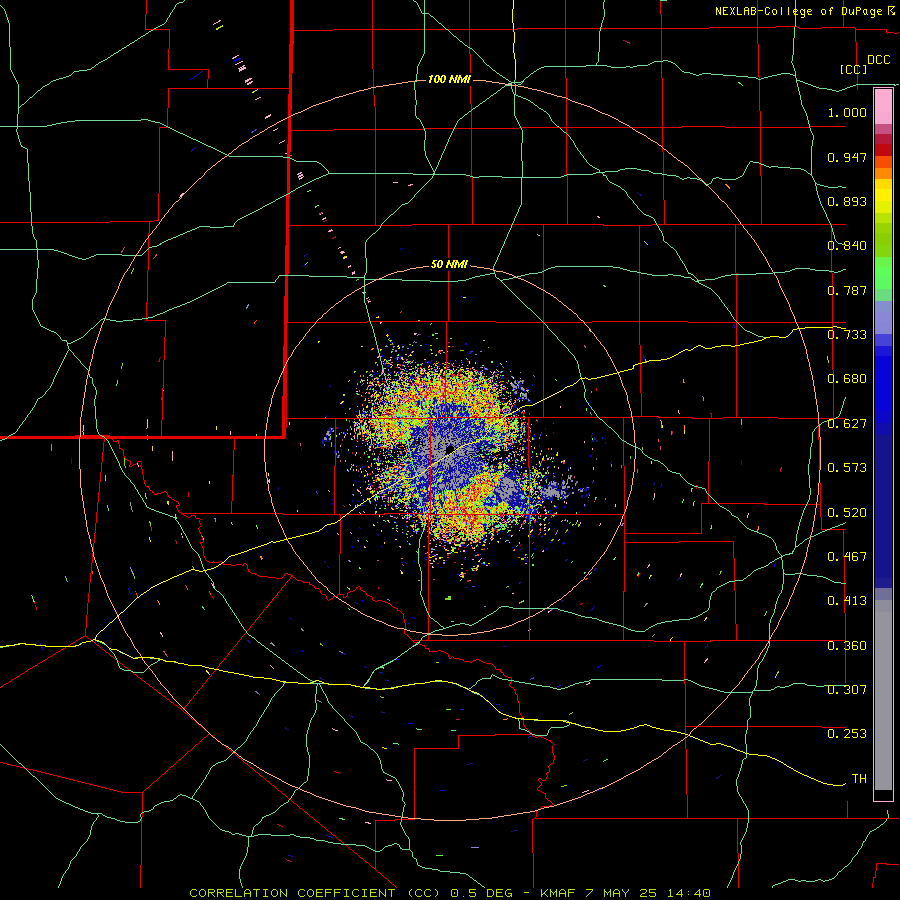This screenshot has height=900, width=900.
Task: Select the 0.520 scale value
Action: pyautogui.click(x=847, y=513)
